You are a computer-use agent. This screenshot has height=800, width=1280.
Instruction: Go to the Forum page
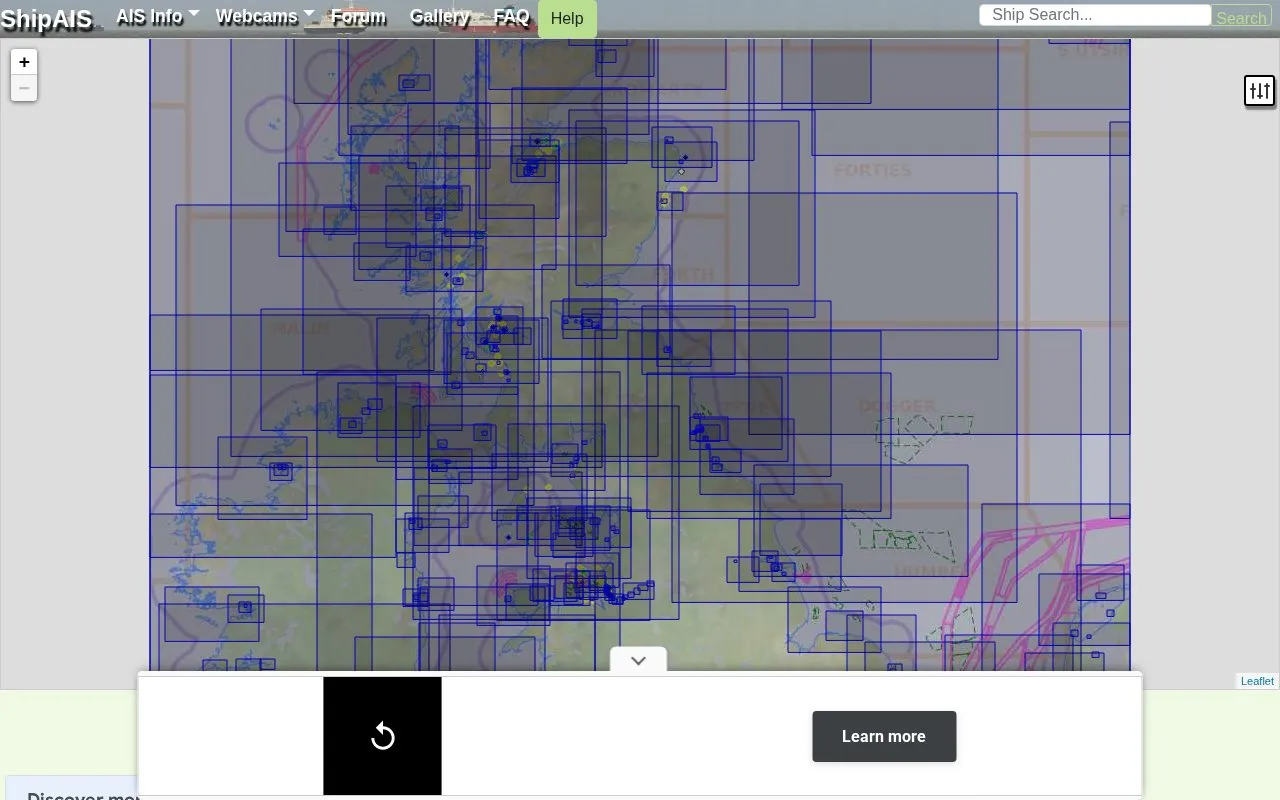358,17
